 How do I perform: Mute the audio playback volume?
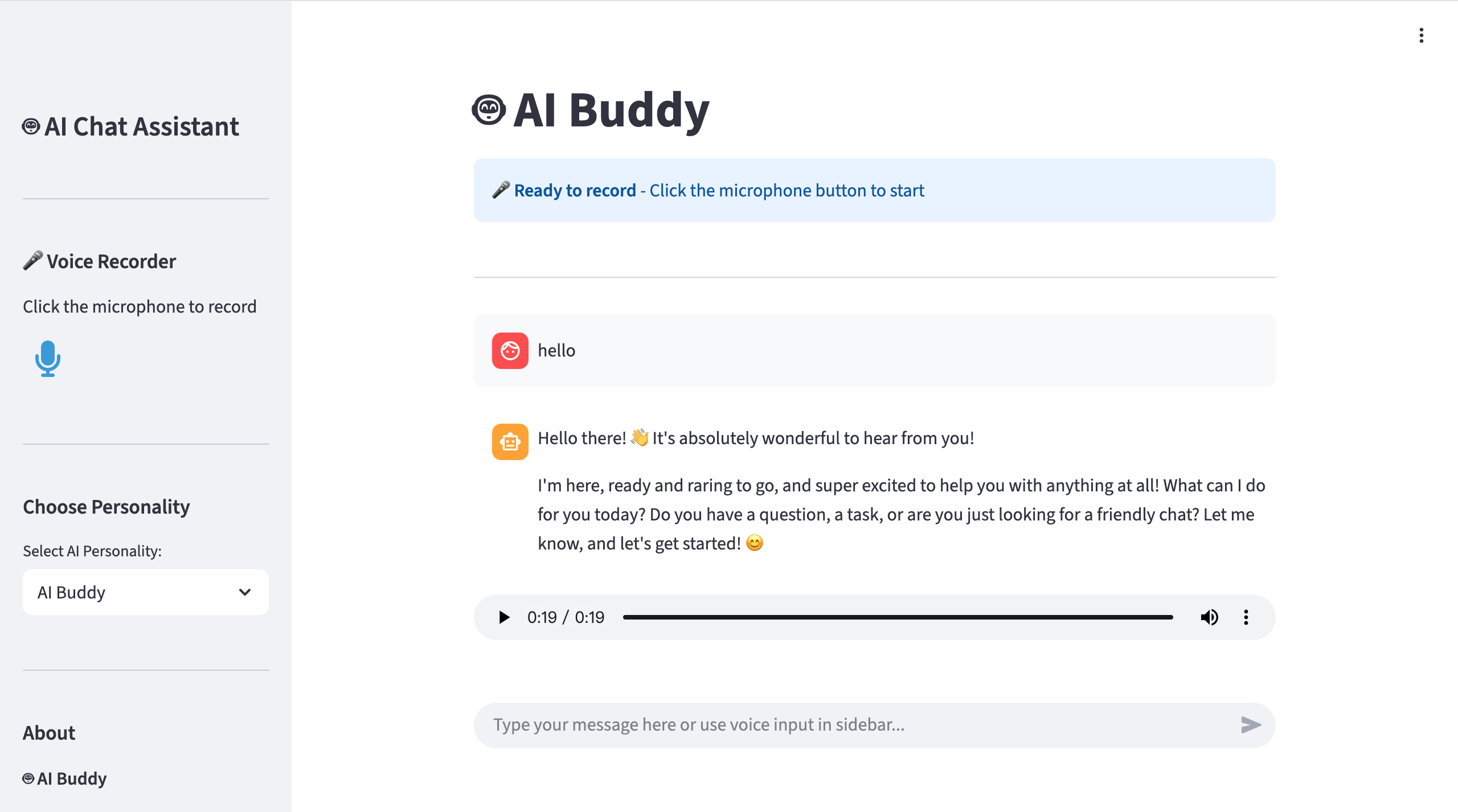[x=1210, y=617]
